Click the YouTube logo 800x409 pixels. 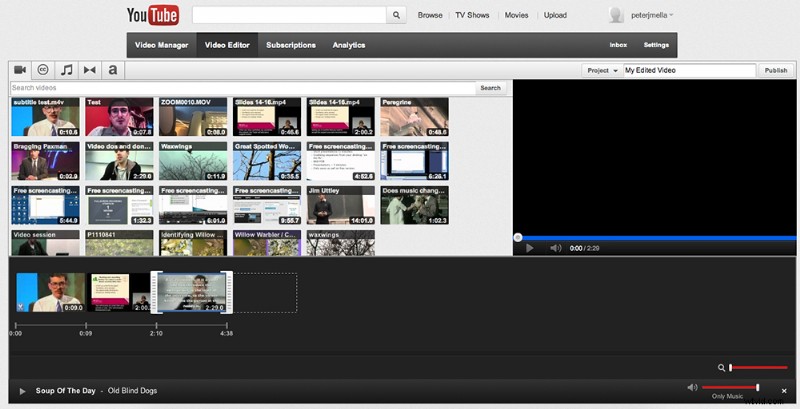click(153, 15)
